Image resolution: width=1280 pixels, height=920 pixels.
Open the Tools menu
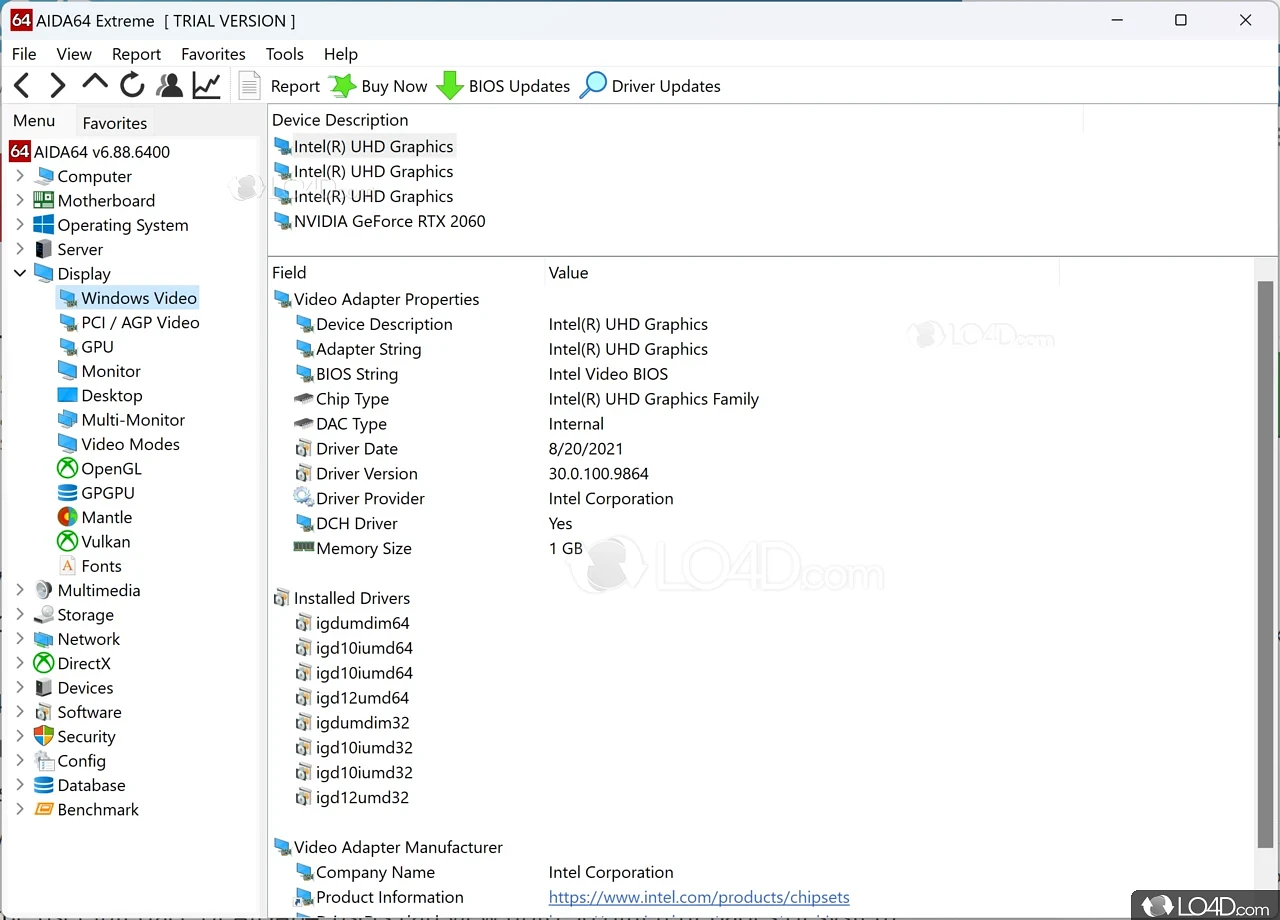pos(285,54)
